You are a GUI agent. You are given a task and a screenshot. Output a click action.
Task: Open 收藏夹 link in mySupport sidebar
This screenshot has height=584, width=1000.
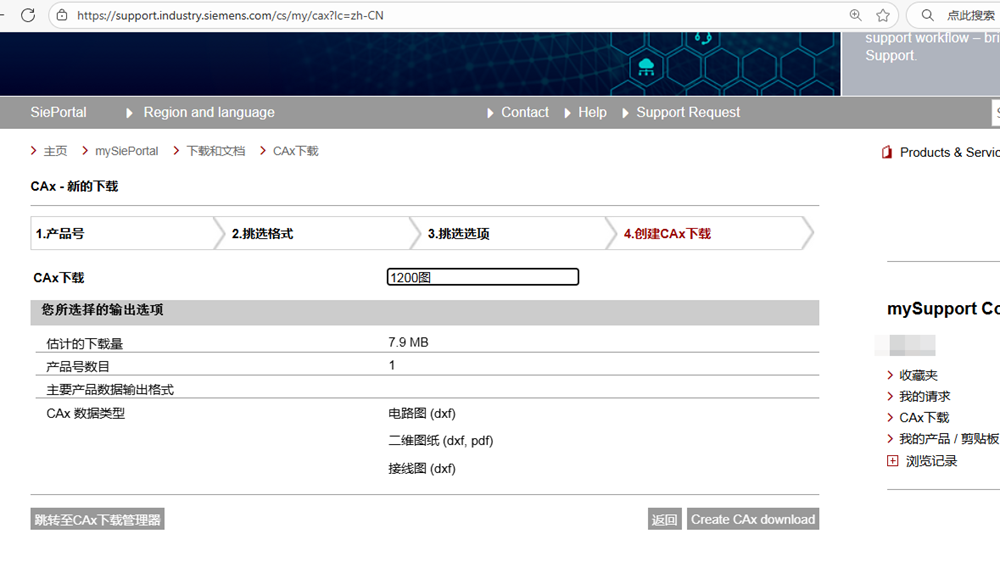tap(918, 375)
